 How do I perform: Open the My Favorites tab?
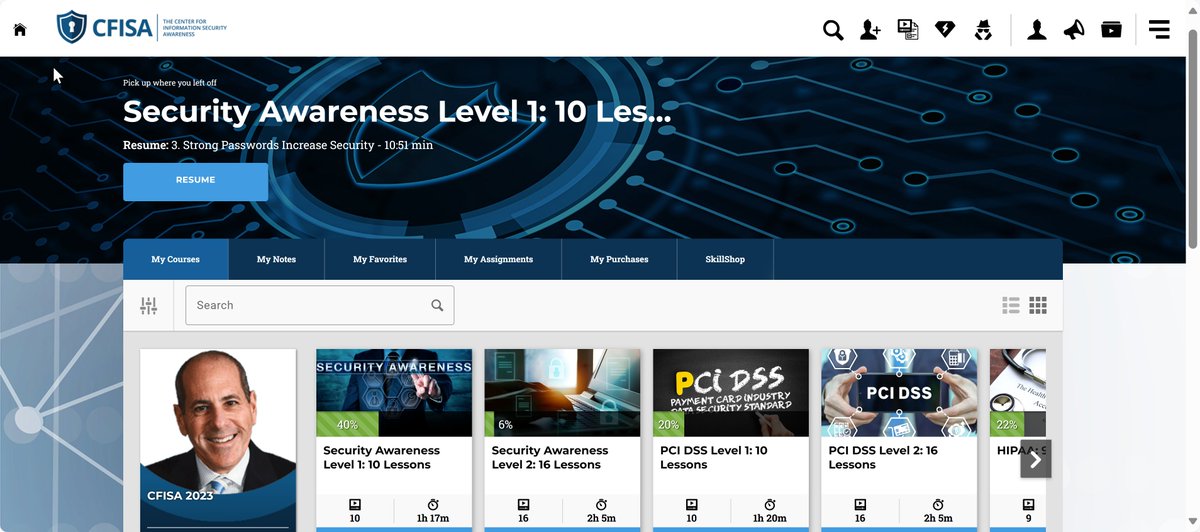click(x=380, y=259)
